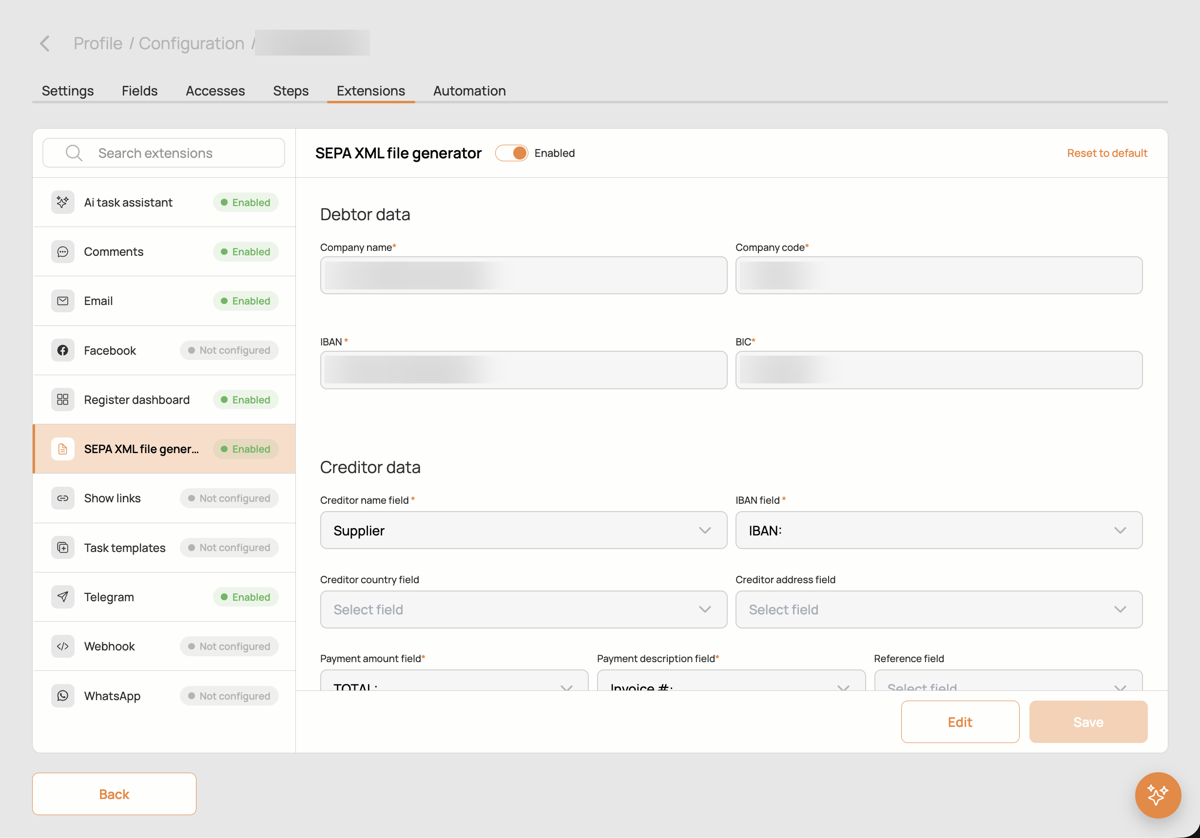Select Ai task assistant extension label
The width and height of the screenshot is (1200, 838).
(128, 202)
